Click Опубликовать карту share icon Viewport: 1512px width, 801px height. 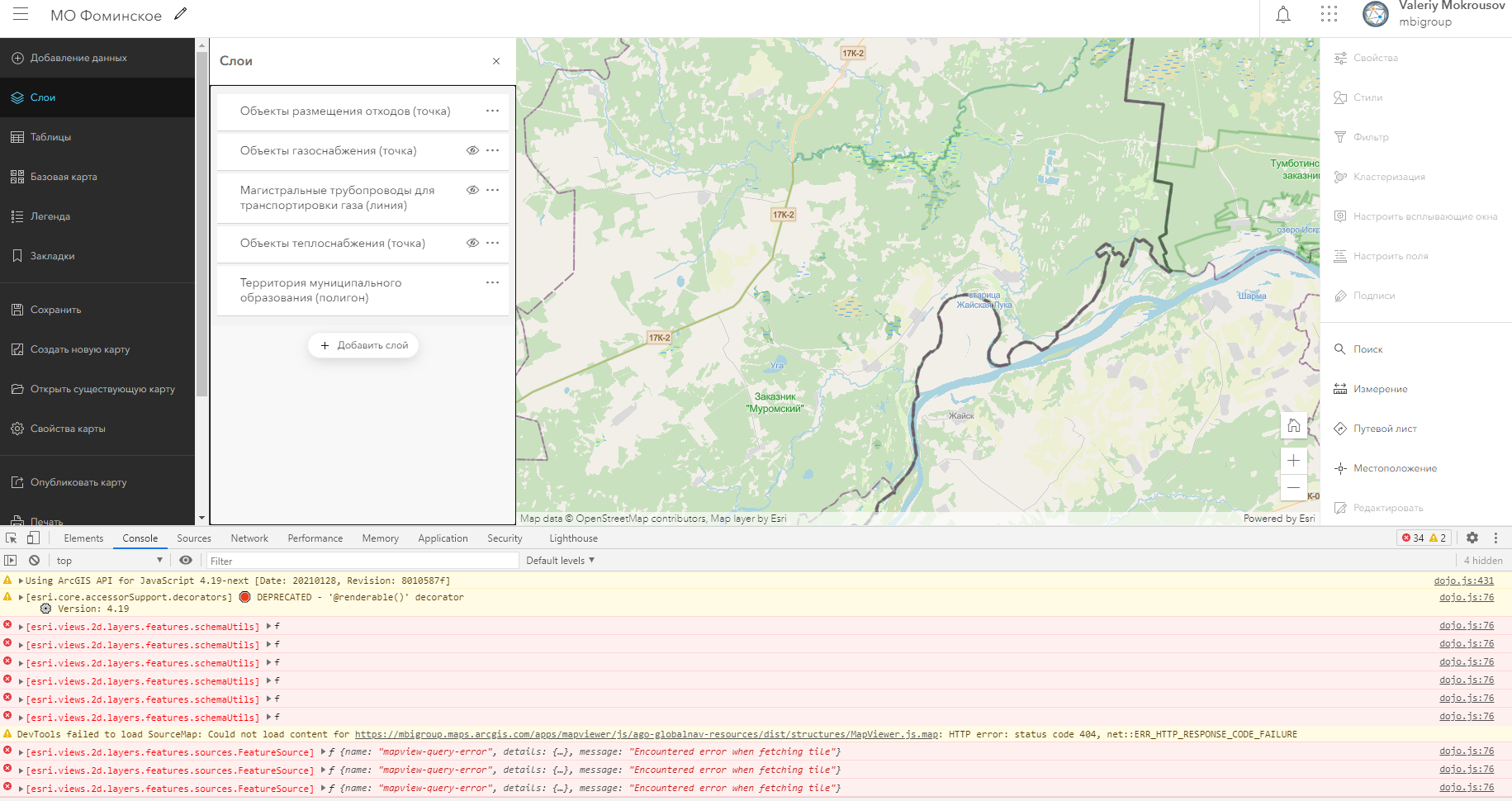click(x=17, y=482)
